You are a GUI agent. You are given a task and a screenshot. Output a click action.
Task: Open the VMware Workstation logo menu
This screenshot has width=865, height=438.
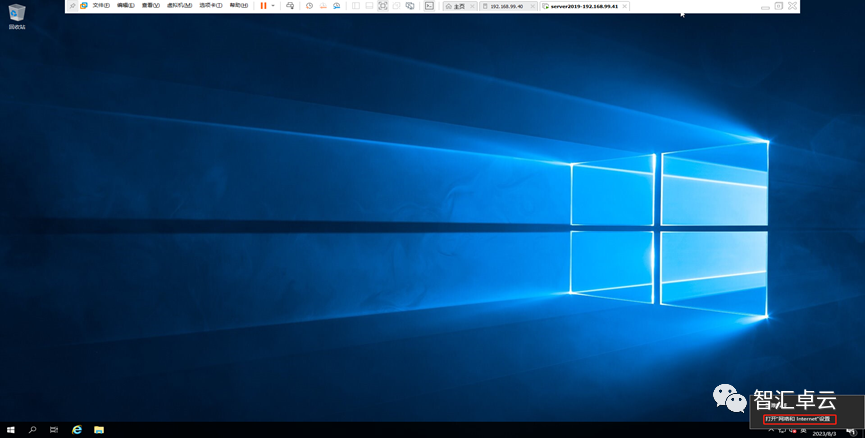(x=84, y=6)
